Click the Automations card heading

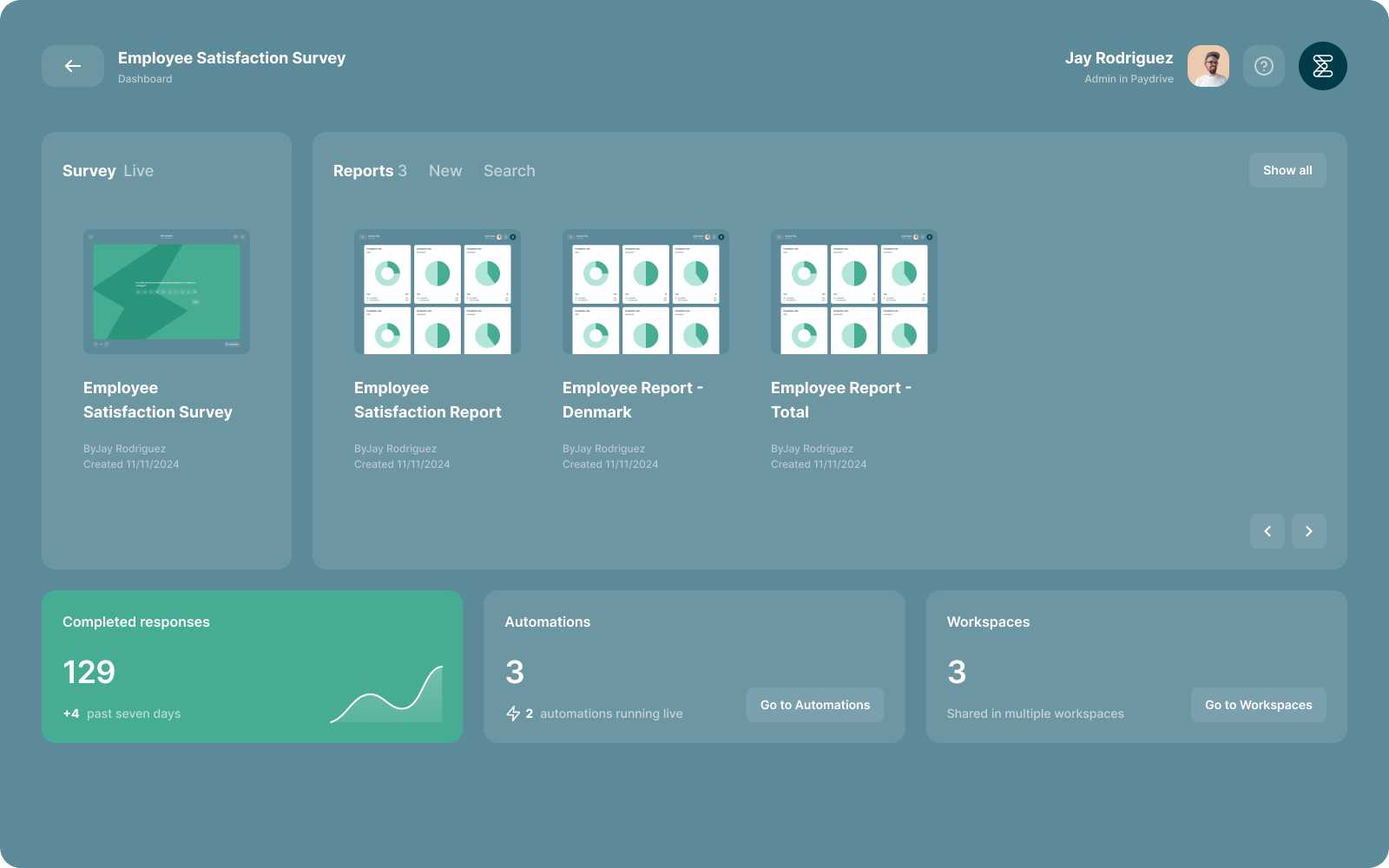coord(548,621)
